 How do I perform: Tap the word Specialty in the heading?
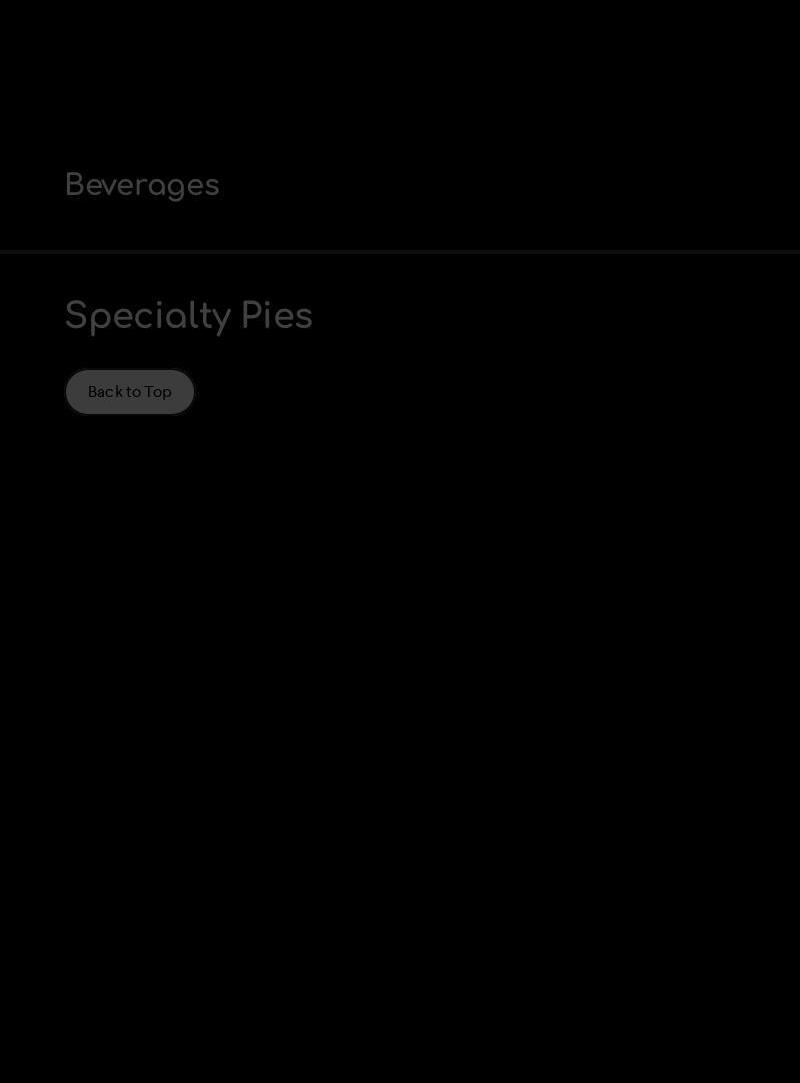tap(148, 317)
